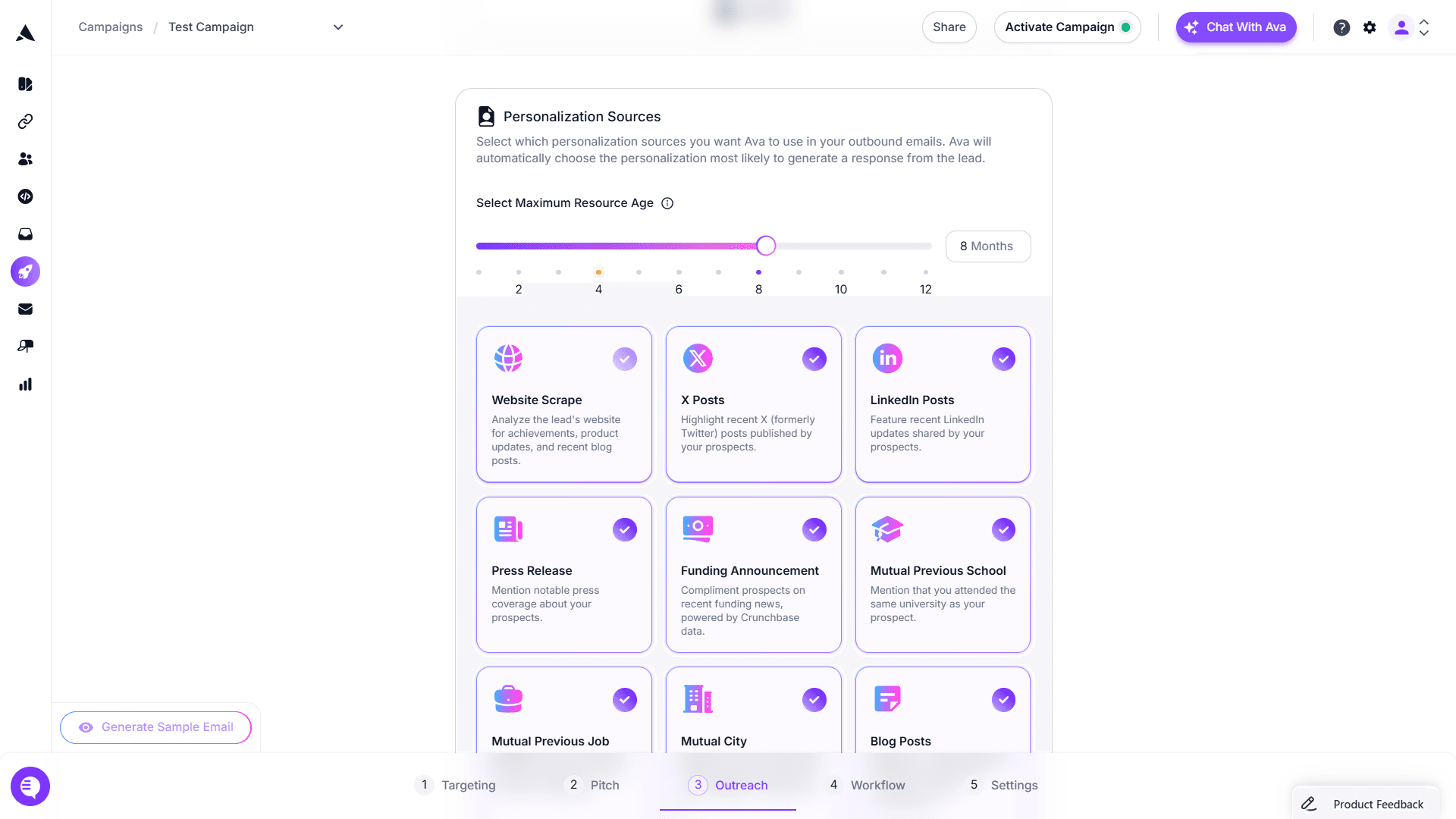Open the Activate Campaign status control
This screenshot has height=819, width=1456.
coord(1067,27)
